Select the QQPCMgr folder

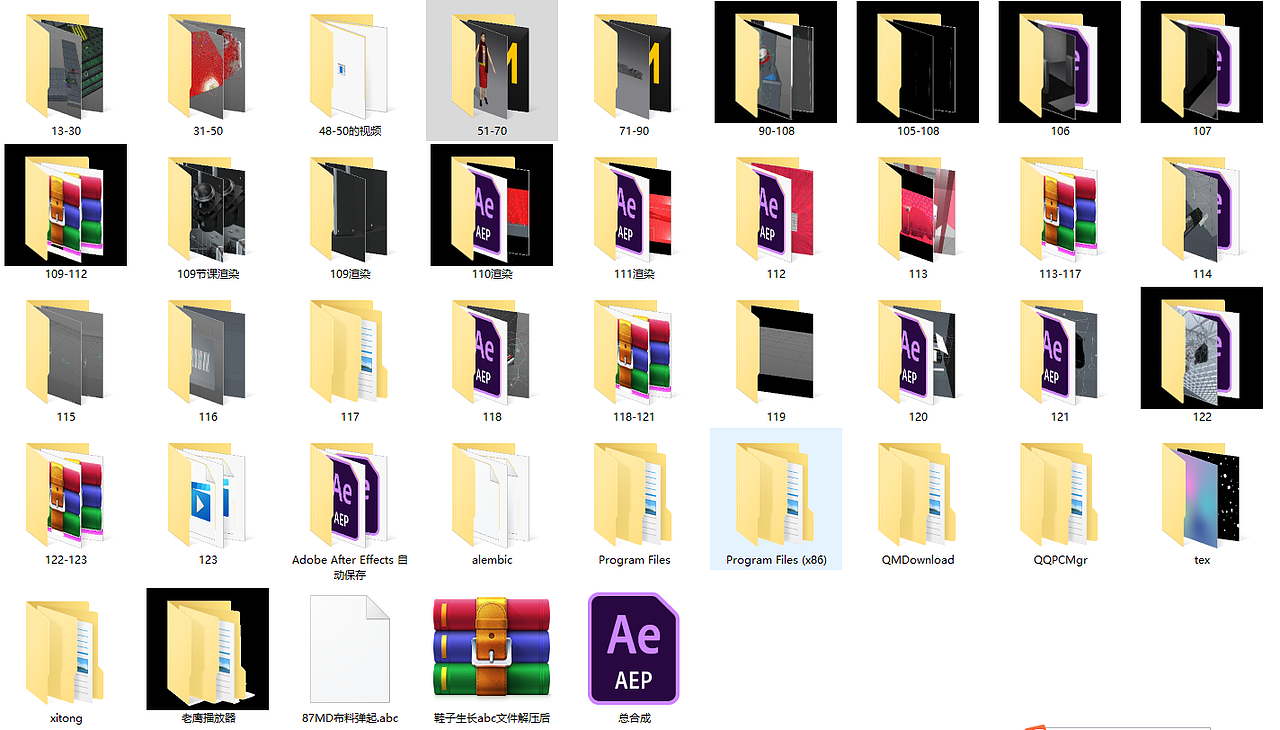[1060, 495]
